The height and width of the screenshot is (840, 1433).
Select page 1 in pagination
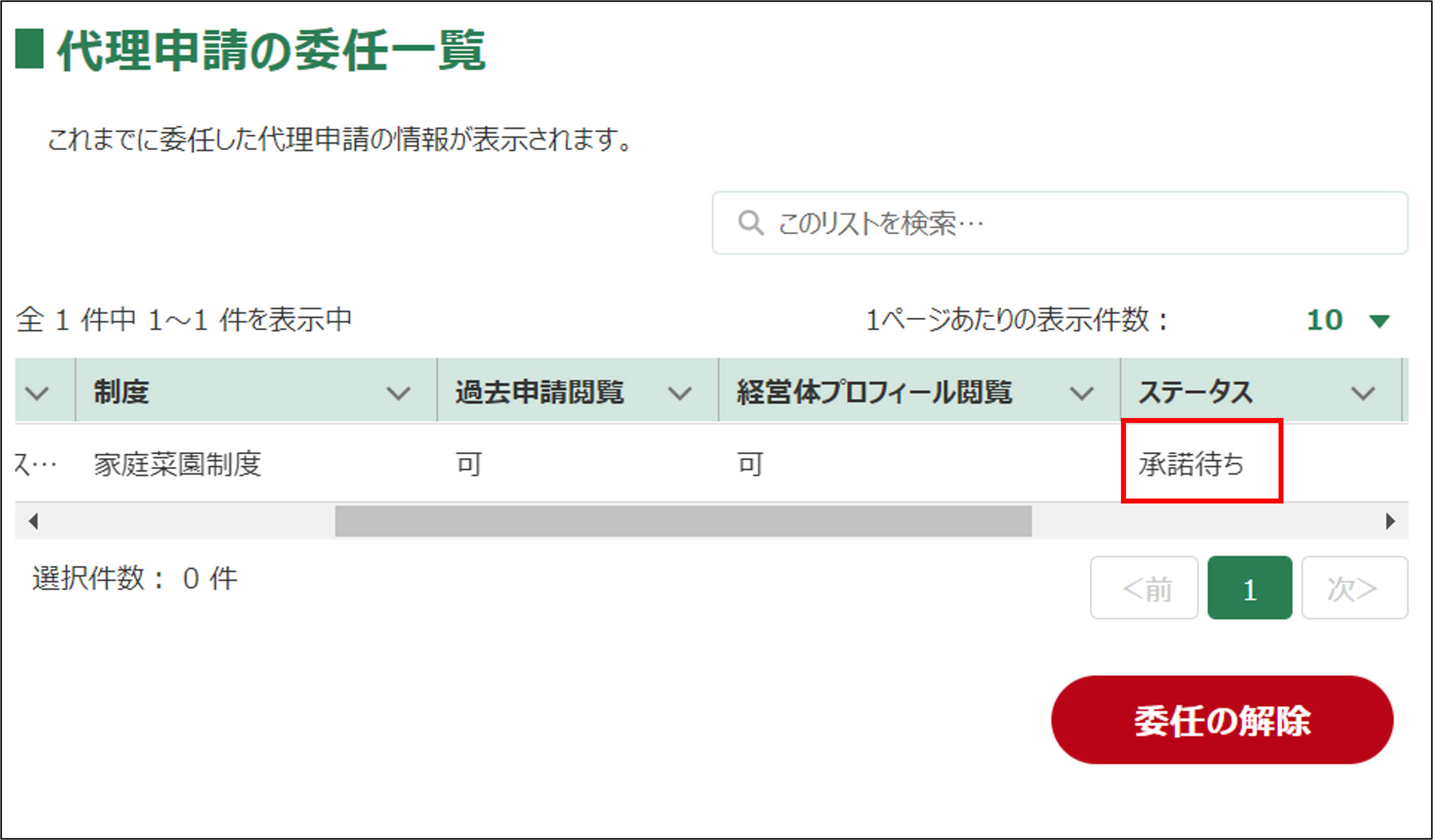(x=1249, y=588)
